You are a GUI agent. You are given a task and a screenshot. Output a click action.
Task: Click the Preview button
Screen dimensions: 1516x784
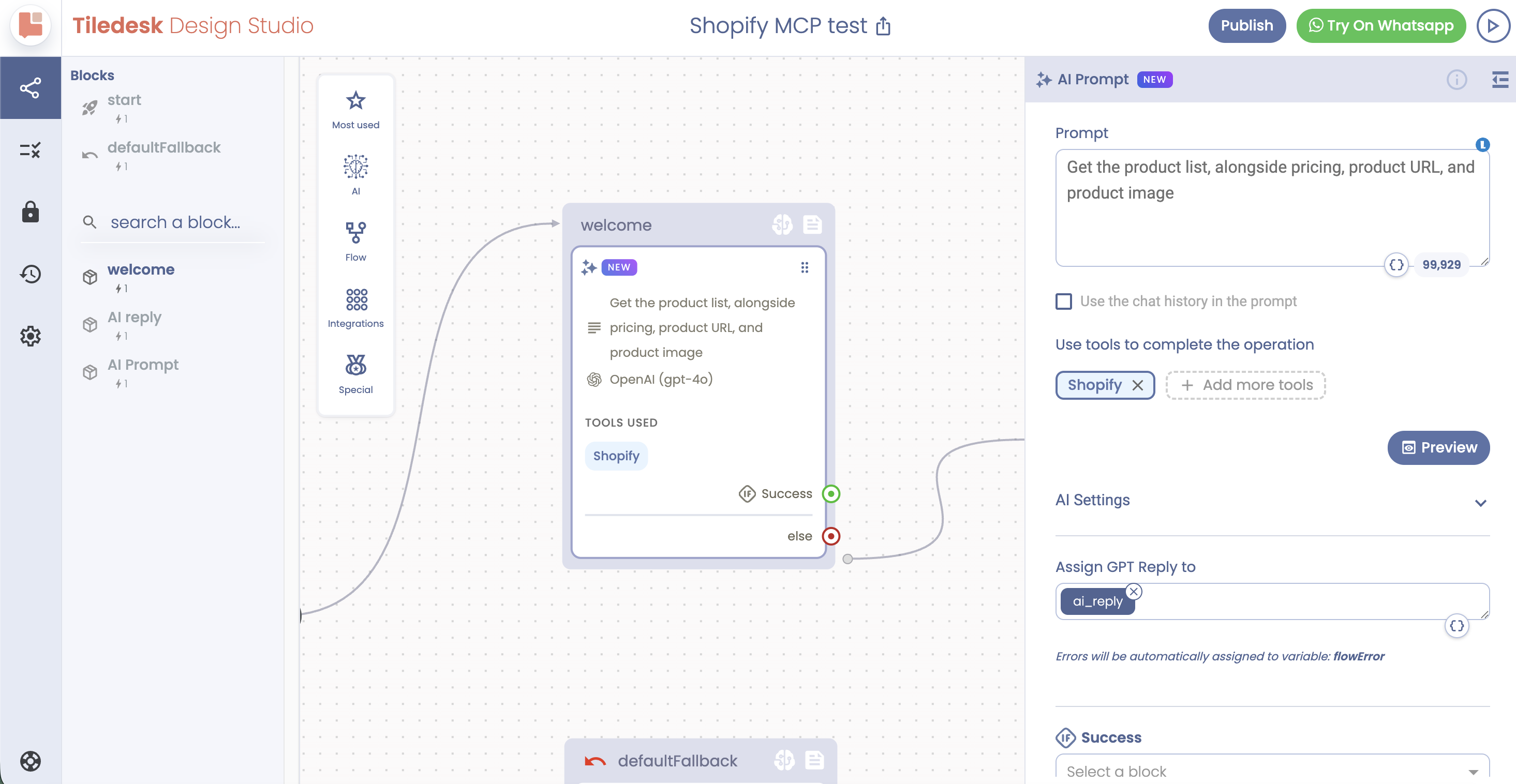click(1438, 447)
